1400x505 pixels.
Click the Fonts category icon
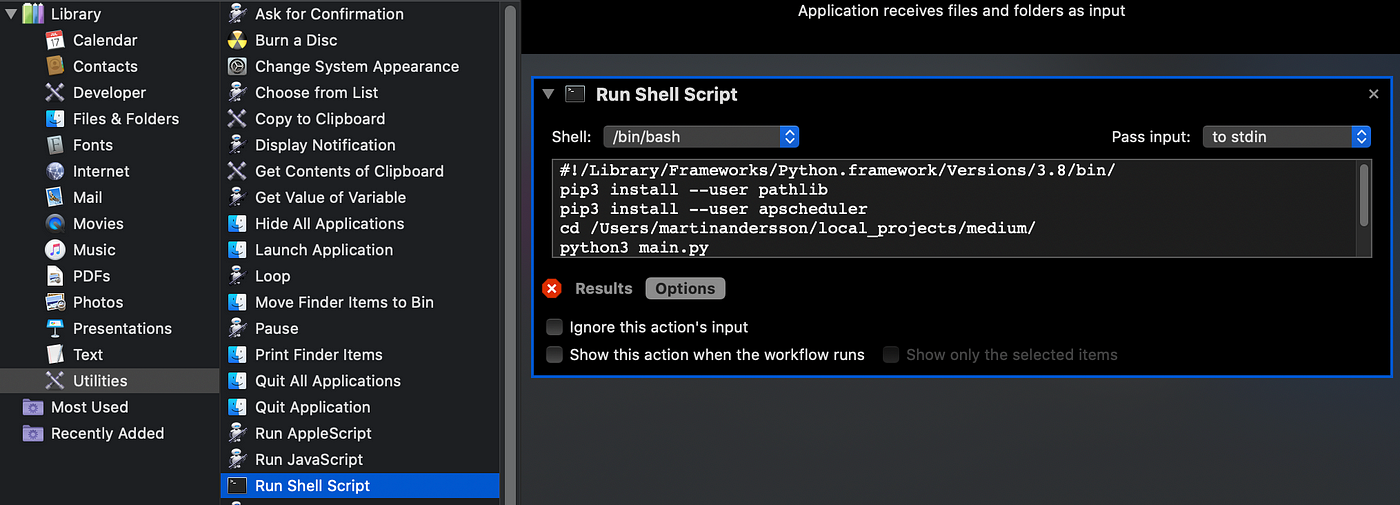click(x=55, y=145)
